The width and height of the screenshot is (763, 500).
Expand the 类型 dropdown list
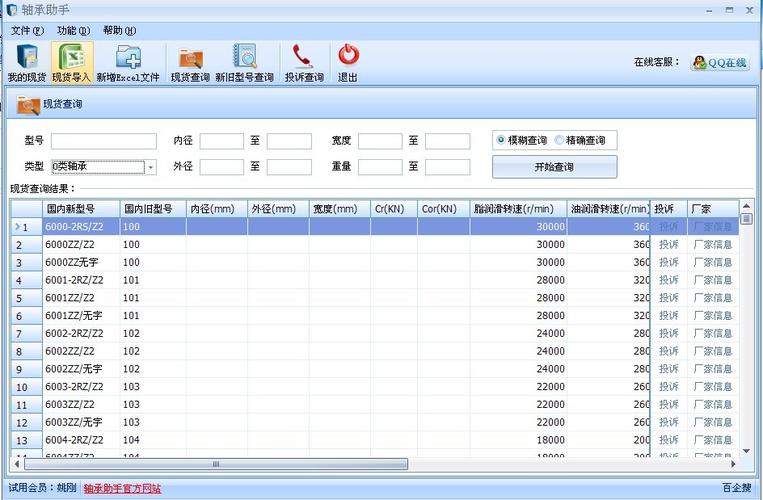151,167
